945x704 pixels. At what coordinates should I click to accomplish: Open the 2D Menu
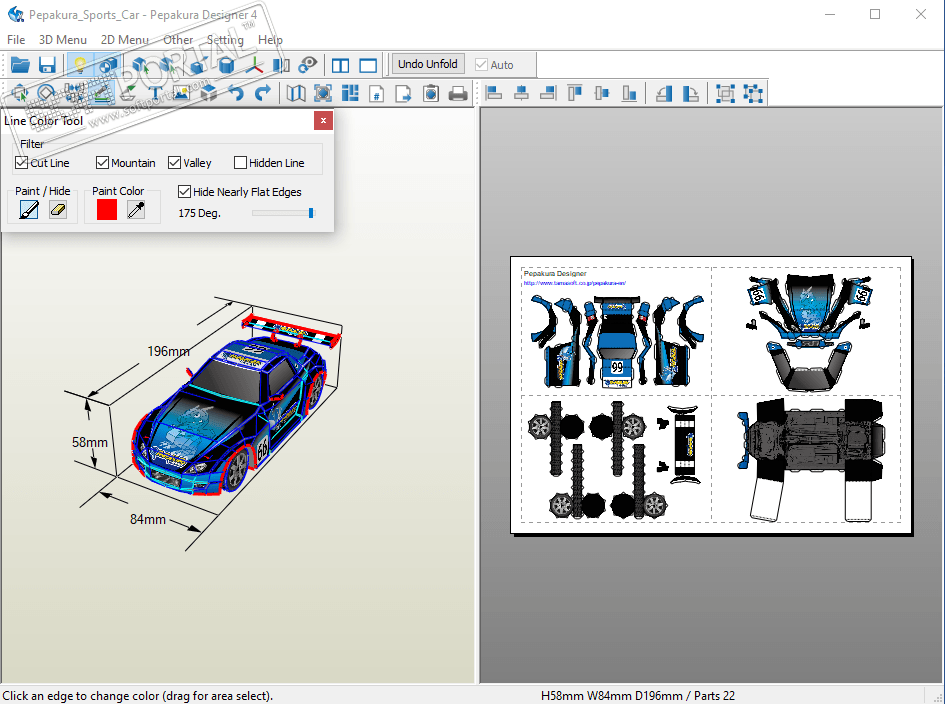[x=125, y=40]
